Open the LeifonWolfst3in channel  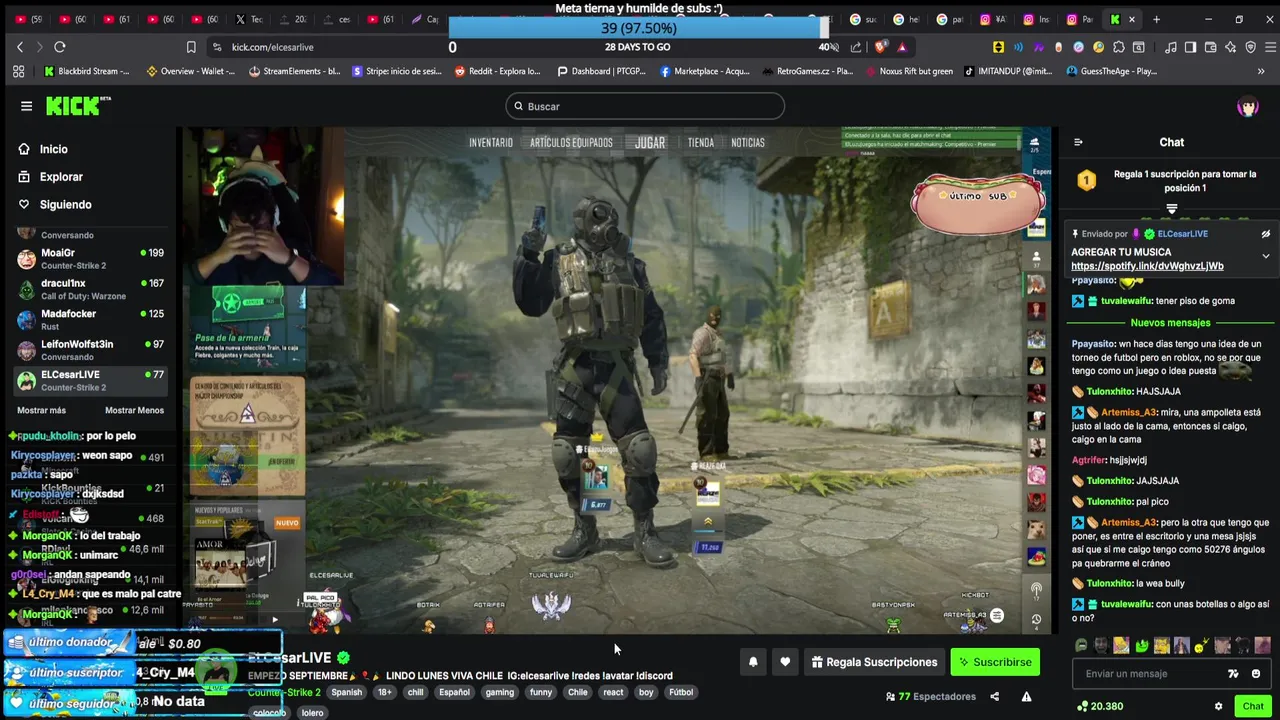[x=90, y=350]
